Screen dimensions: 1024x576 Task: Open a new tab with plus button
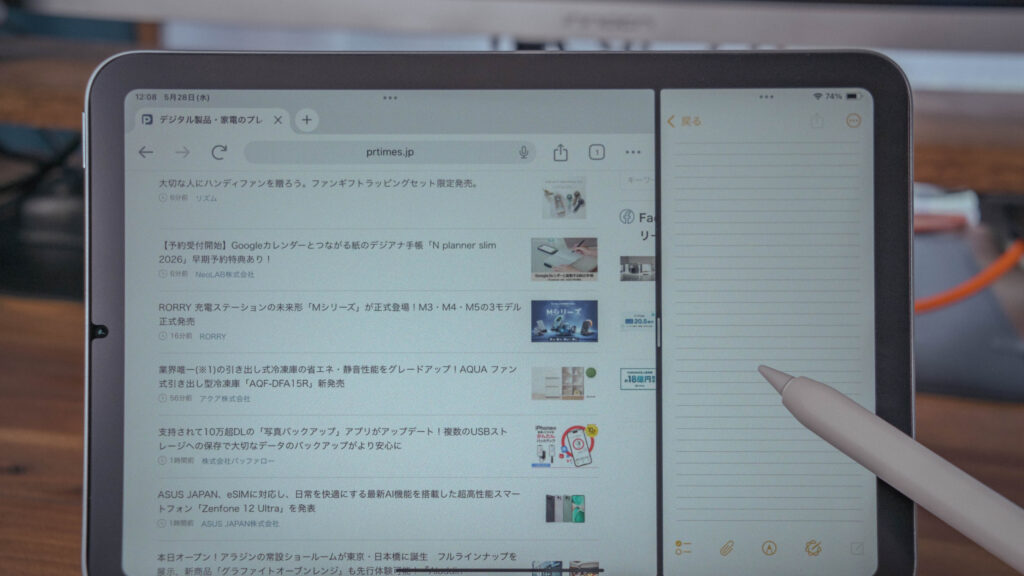307,120
